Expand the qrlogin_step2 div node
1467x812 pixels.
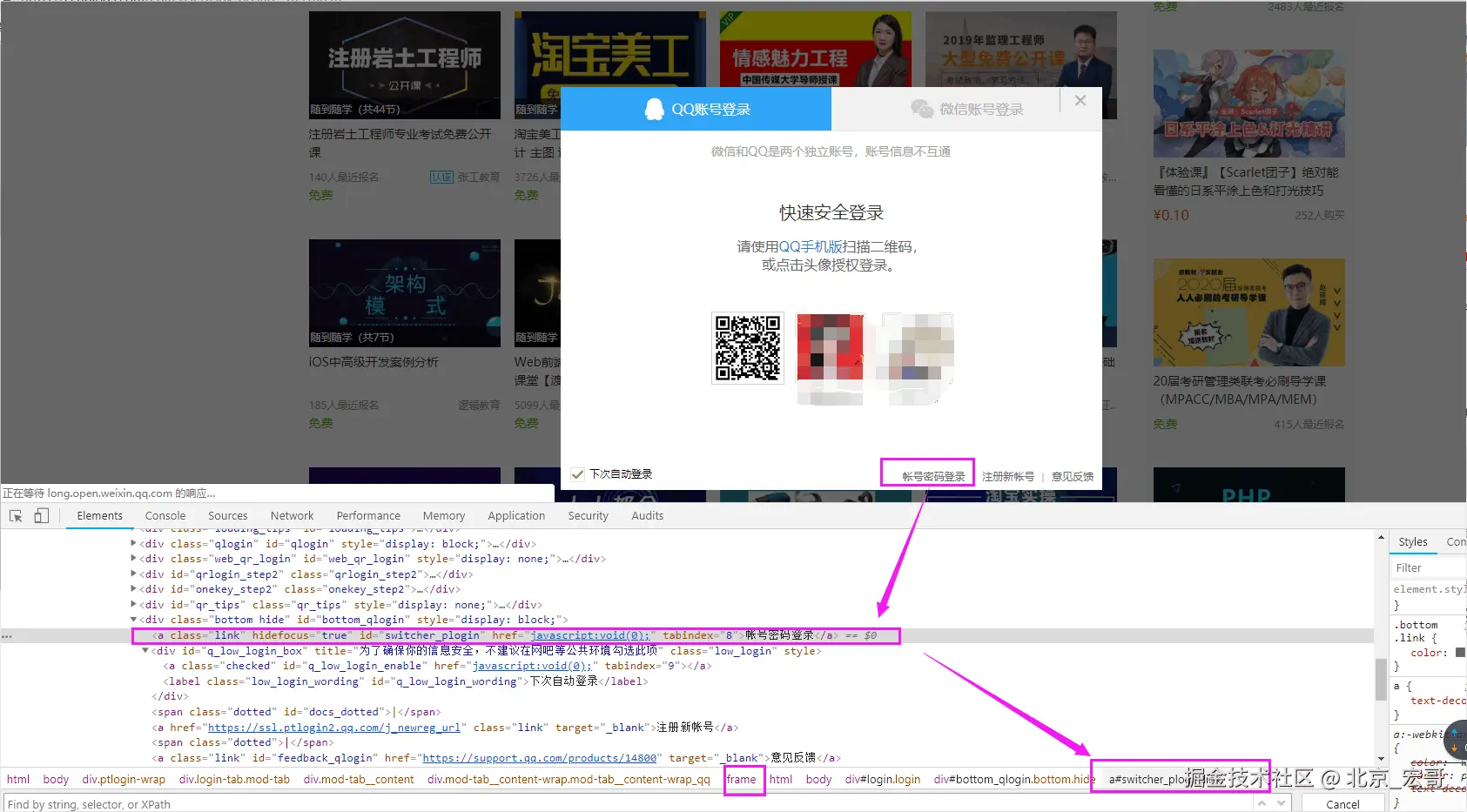coord(133,574)
